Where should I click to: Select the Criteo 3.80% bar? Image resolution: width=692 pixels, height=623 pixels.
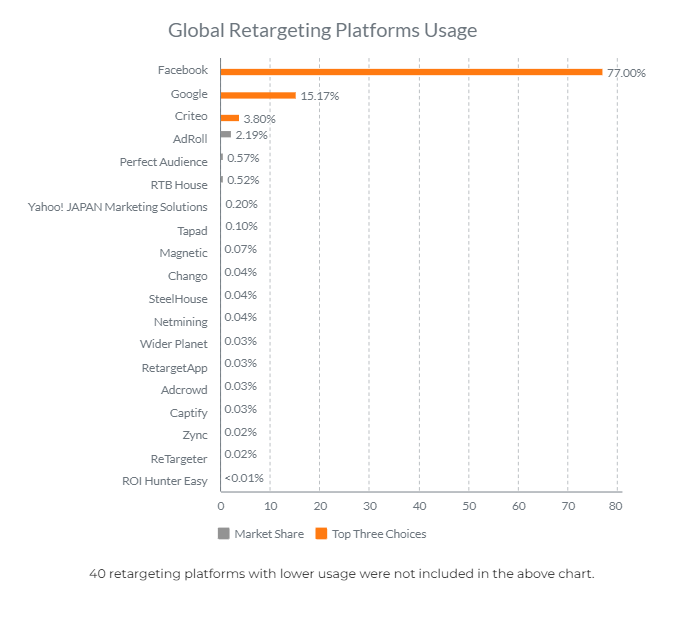point(230,118)
